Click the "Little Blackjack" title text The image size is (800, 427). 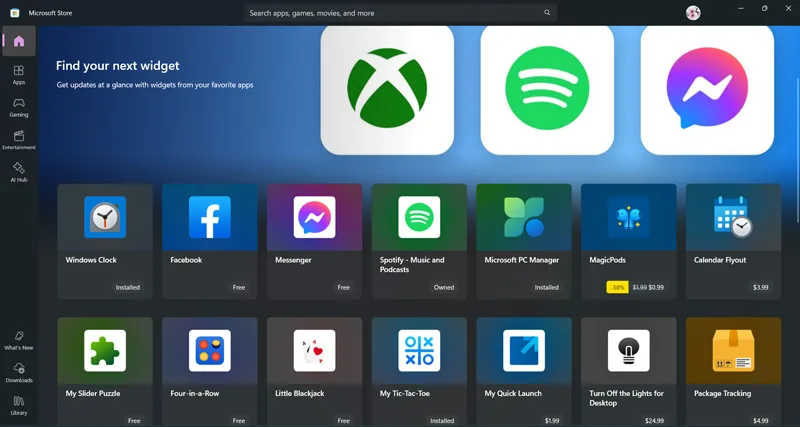[x=299, y=393]
